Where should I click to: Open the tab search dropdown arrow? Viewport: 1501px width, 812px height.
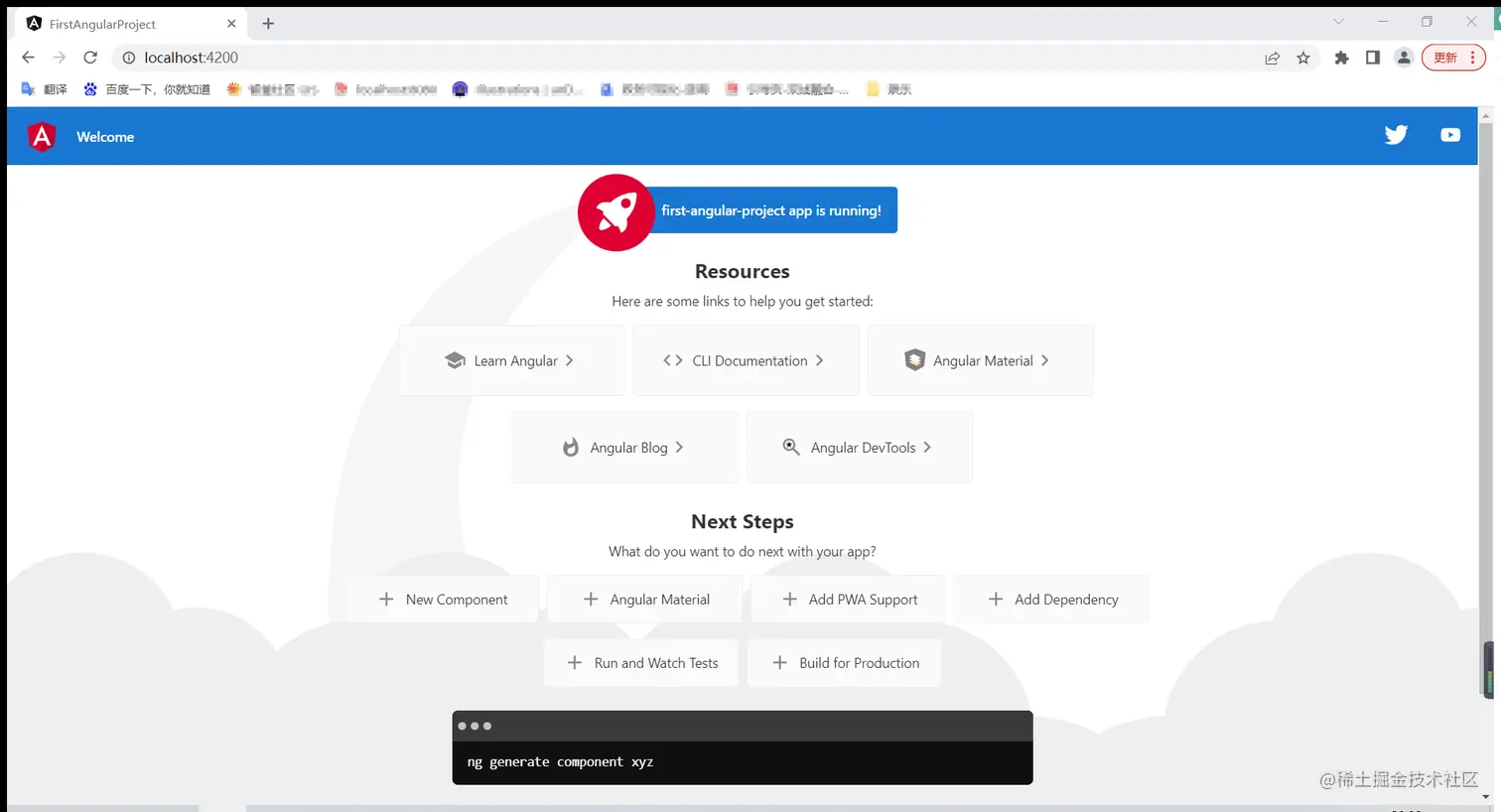(1338, 21)
